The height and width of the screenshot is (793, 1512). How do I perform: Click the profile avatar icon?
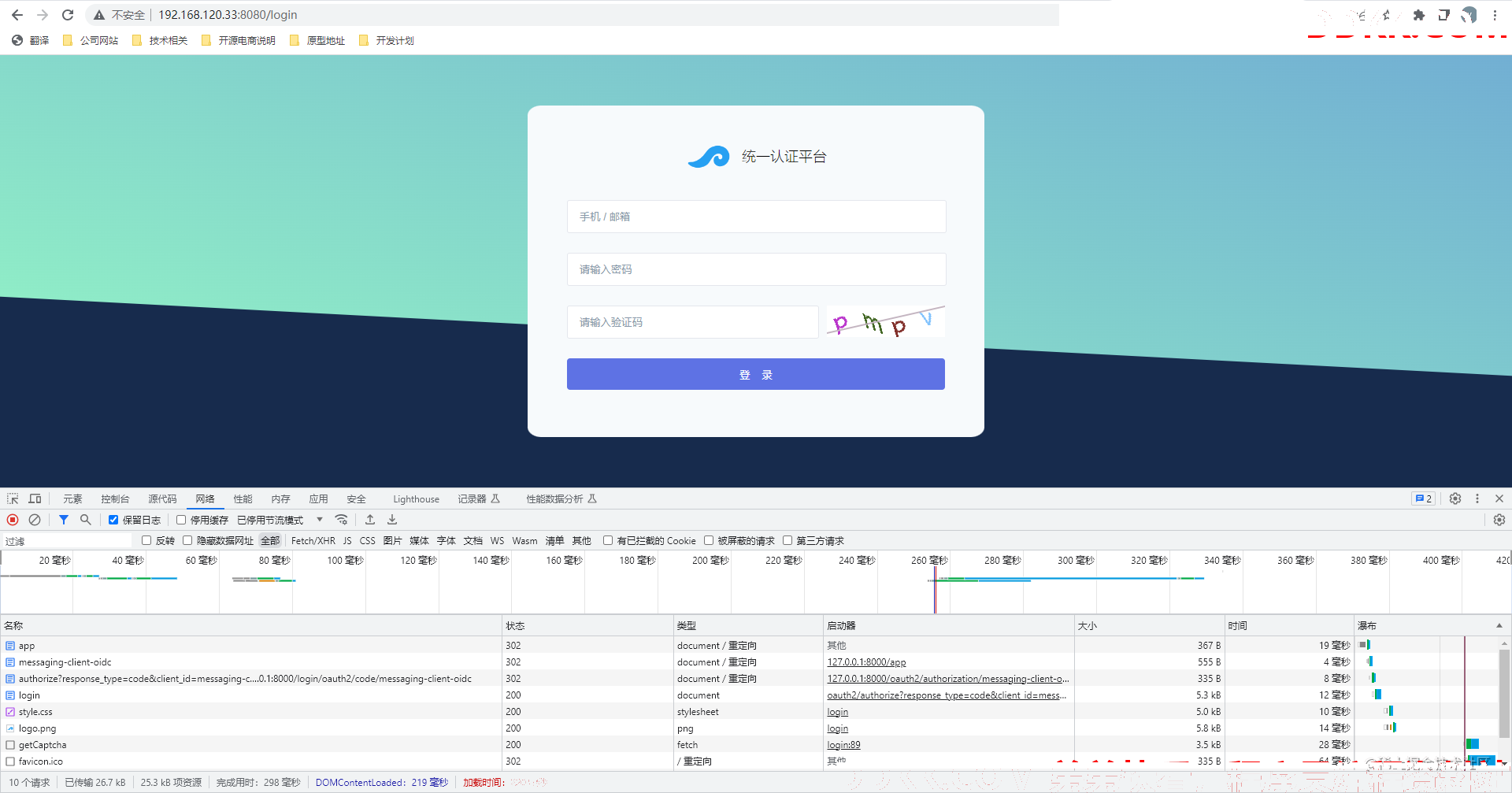coord(1469,15)
